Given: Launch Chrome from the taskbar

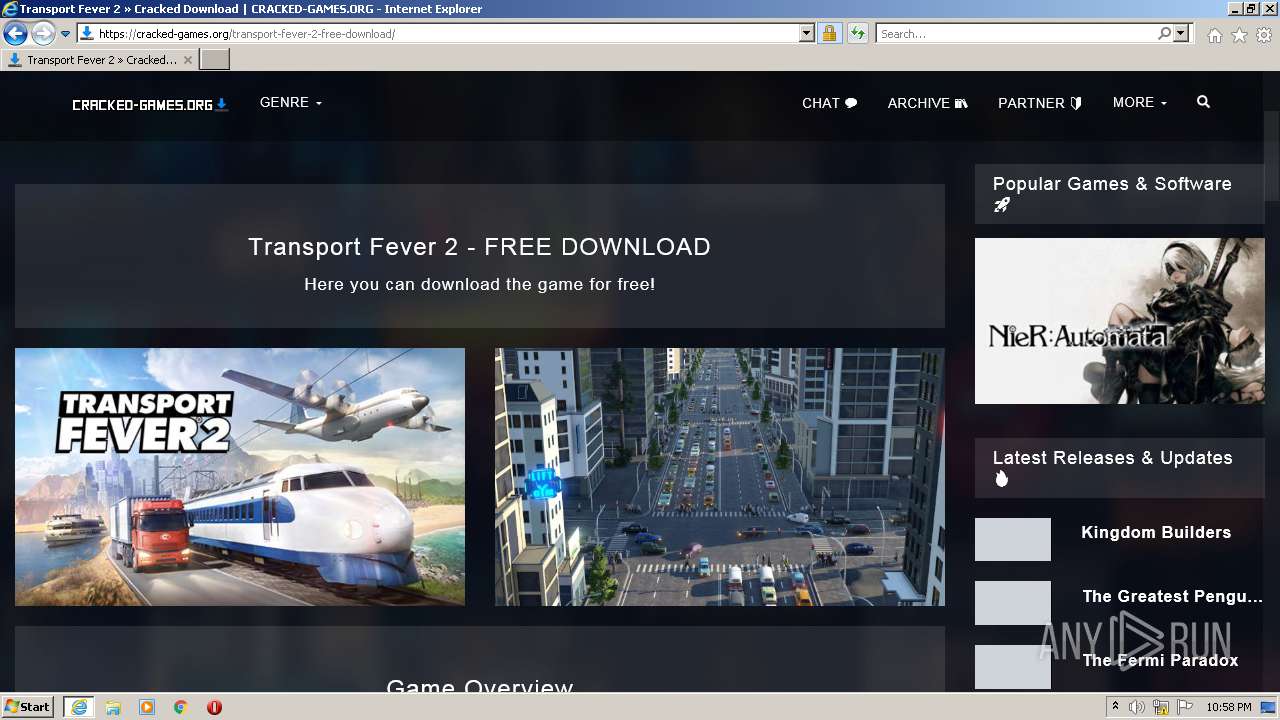Looking at the screenshot, I should (181, 707).
